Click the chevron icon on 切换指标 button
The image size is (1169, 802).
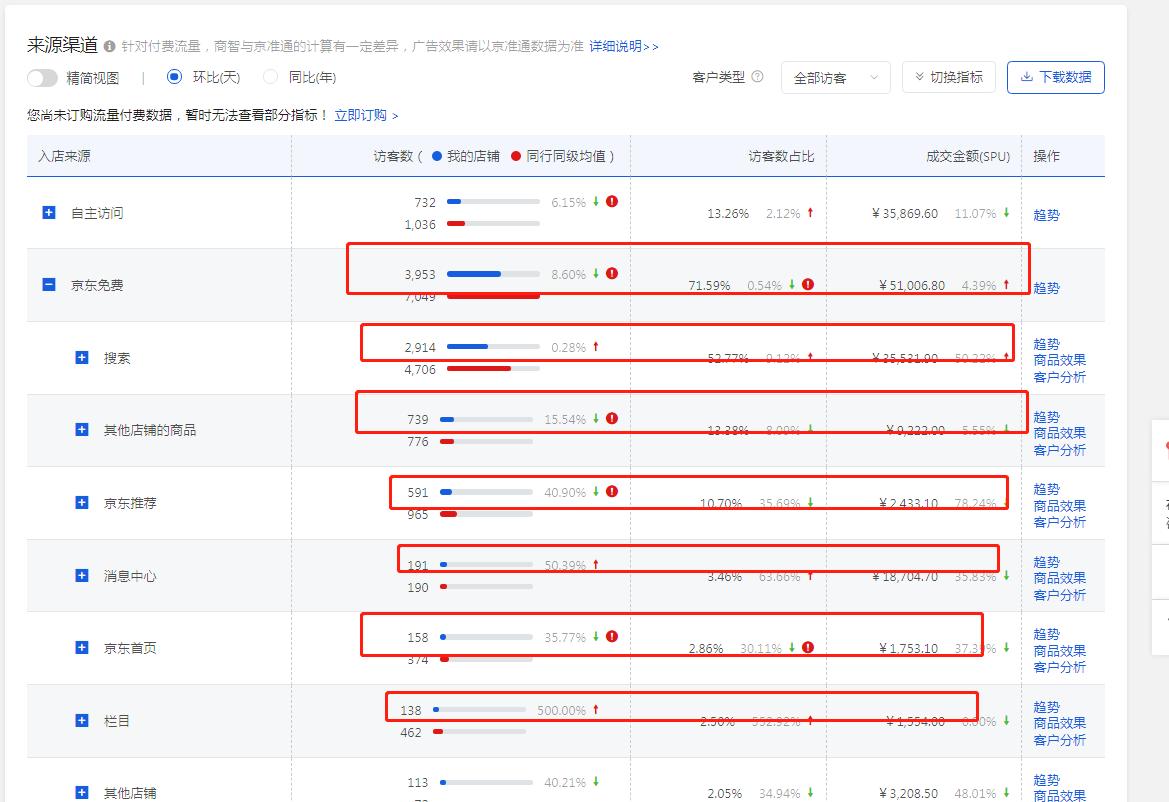[x=918, y=77]
